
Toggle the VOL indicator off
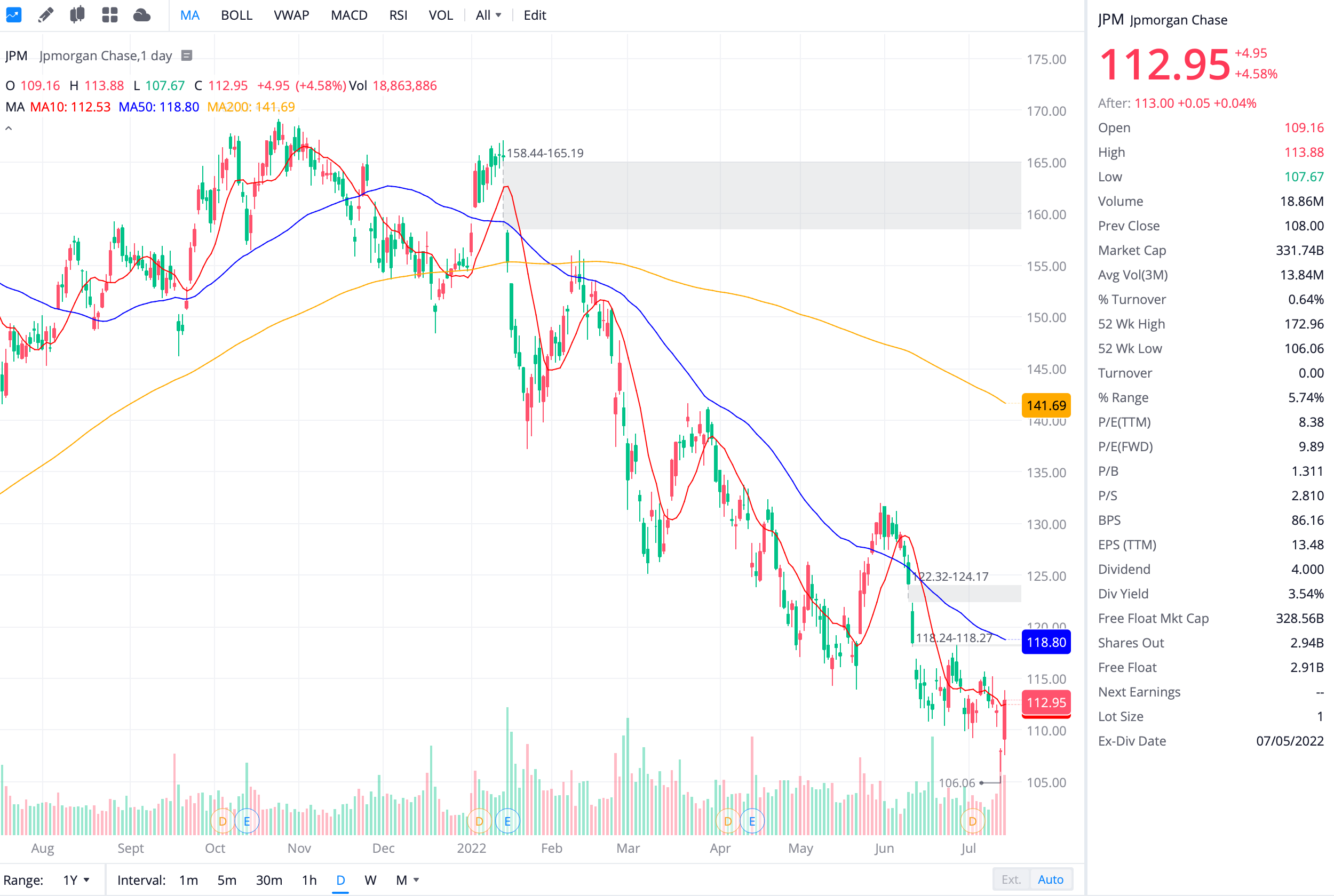[441, 15]
